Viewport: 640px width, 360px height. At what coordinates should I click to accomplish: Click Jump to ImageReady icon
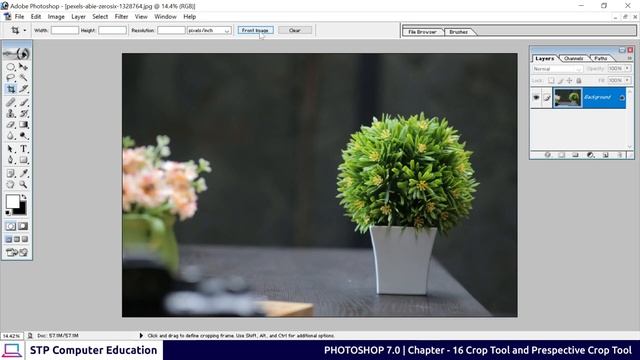click(17, 252)
